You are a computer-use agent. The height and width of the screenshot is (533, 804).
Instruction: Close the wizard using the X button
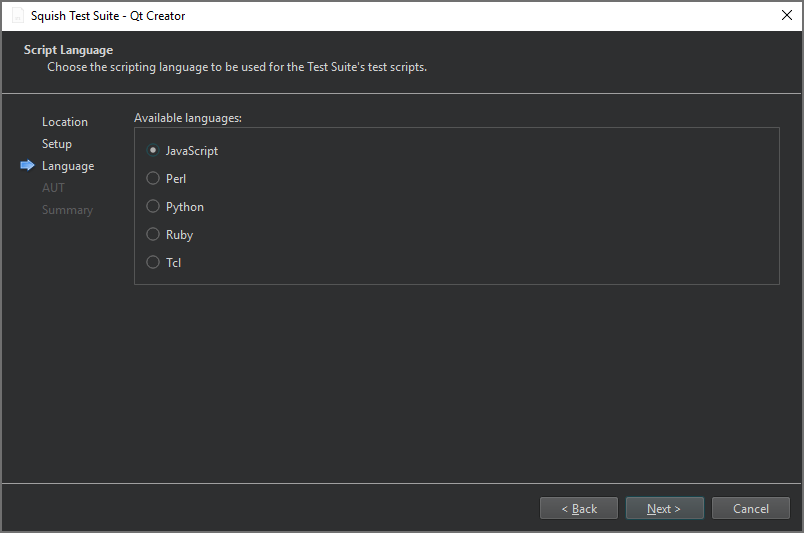(x=786, y=15)
